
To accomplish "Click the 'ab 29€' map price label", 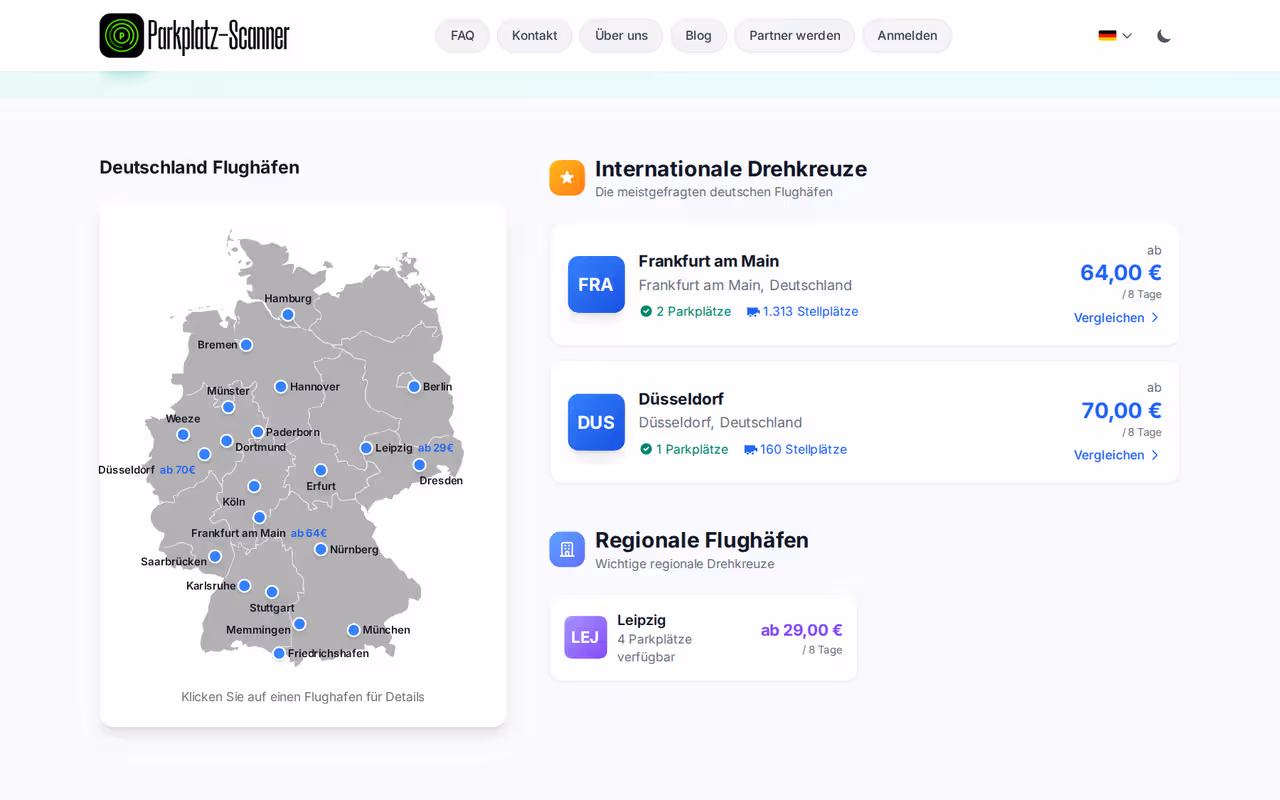I will pos(435,448).
